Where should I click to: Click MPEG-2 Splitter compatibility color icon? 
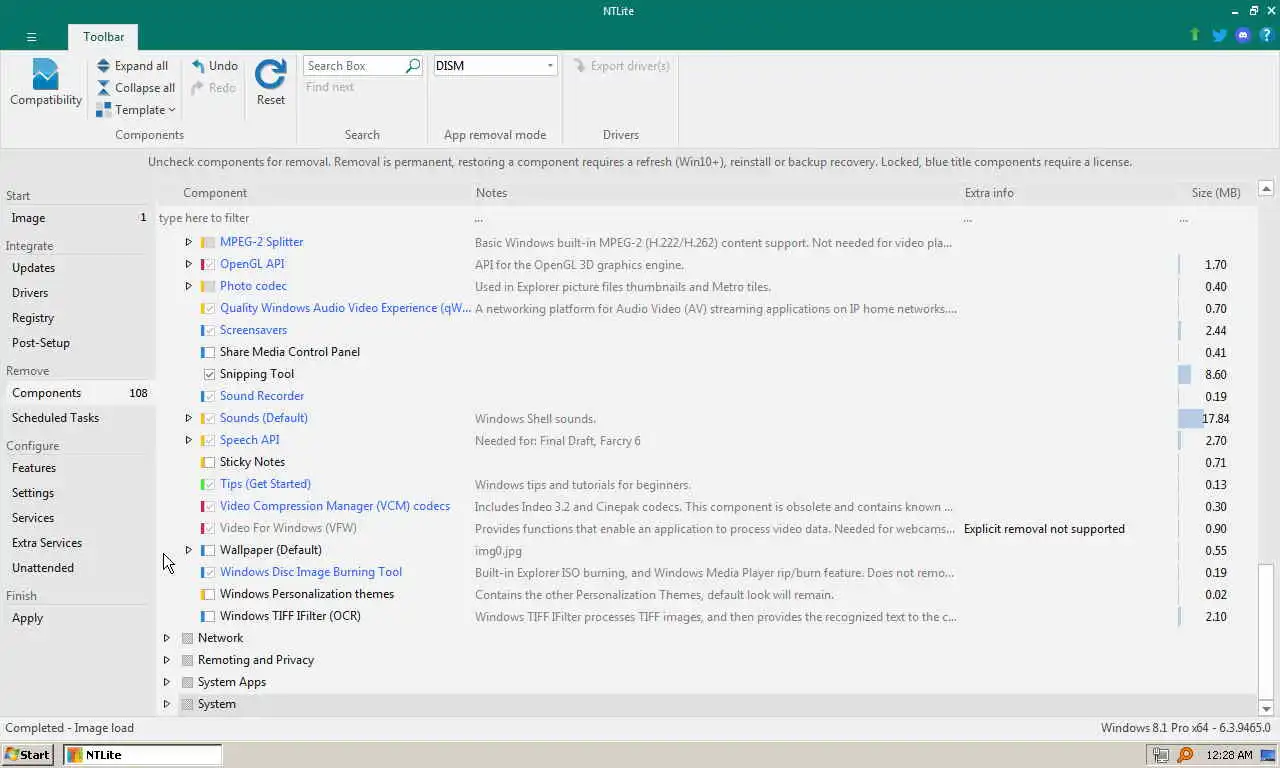[203, 242]
